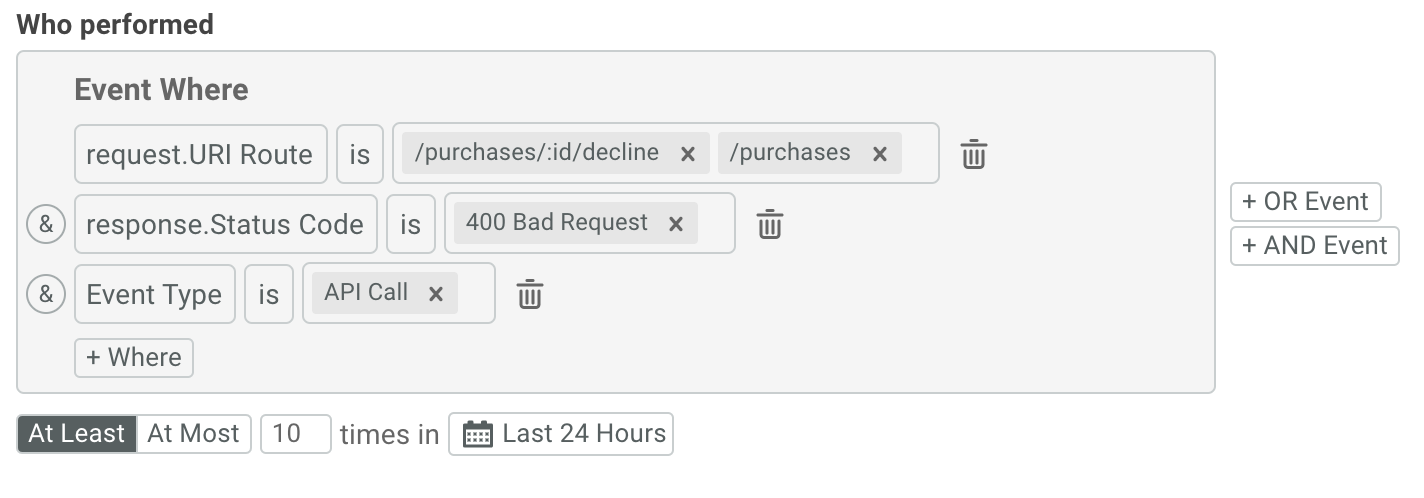Viewport: 1424px width, 498px height.
Task: Open the calendar icon date picker
Action: (478, 434)
